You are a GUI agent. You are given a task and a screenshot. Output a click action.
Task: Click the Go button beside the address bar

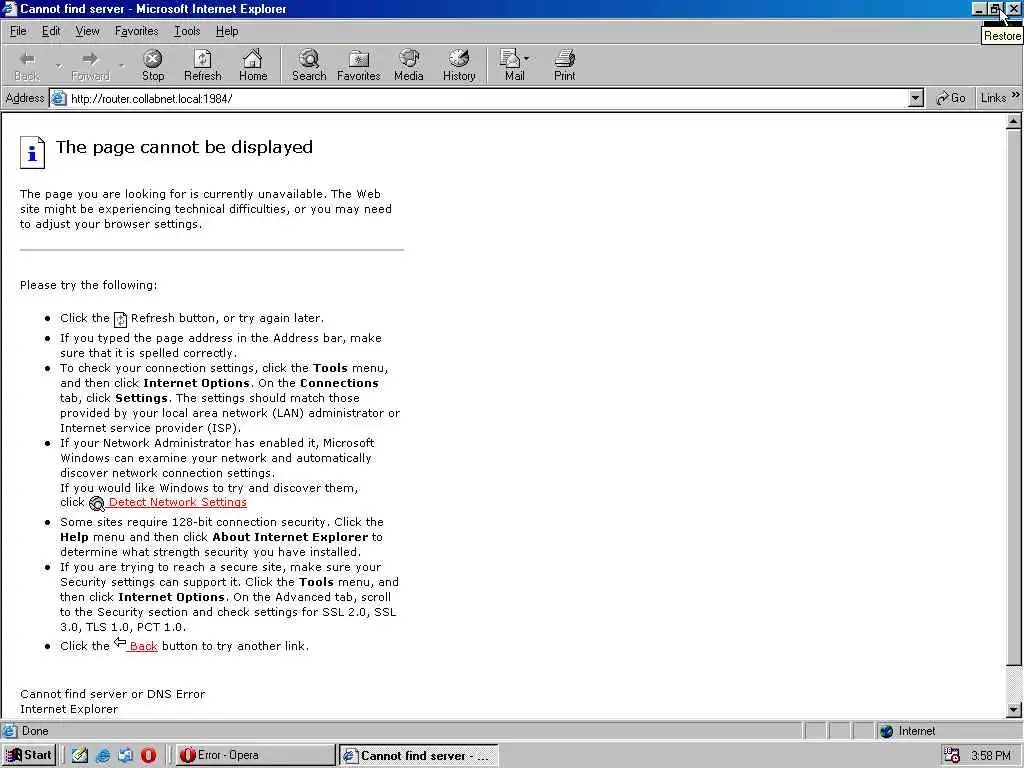coord(950,99)
